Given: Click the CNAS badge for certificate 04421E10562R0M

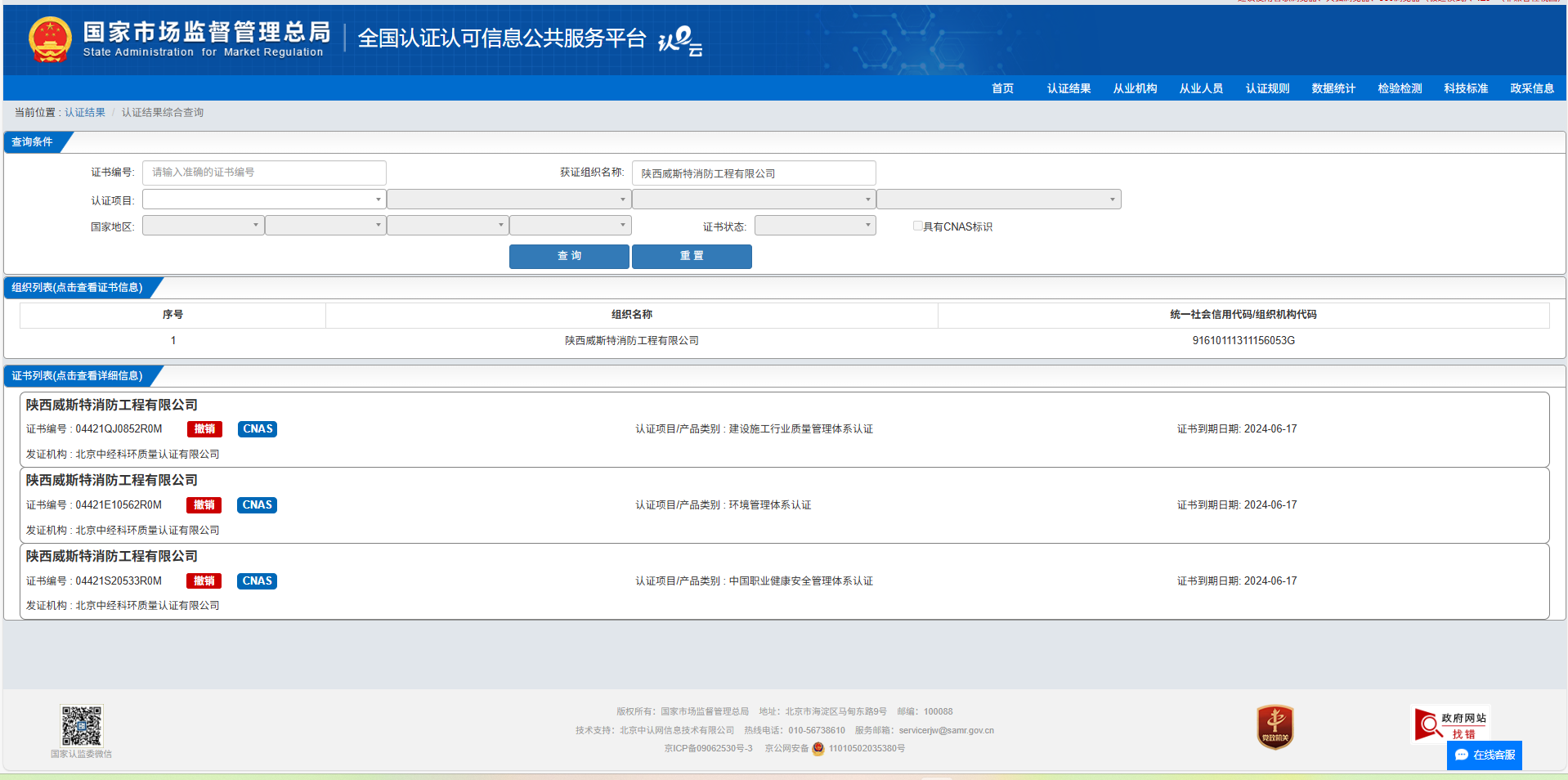Looking at the screenshot, I should pos(257,505).
